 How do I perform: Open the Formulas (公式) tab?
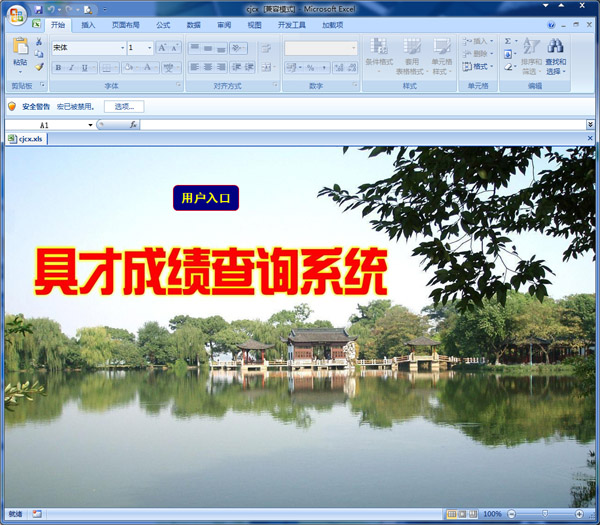[163, 25]
